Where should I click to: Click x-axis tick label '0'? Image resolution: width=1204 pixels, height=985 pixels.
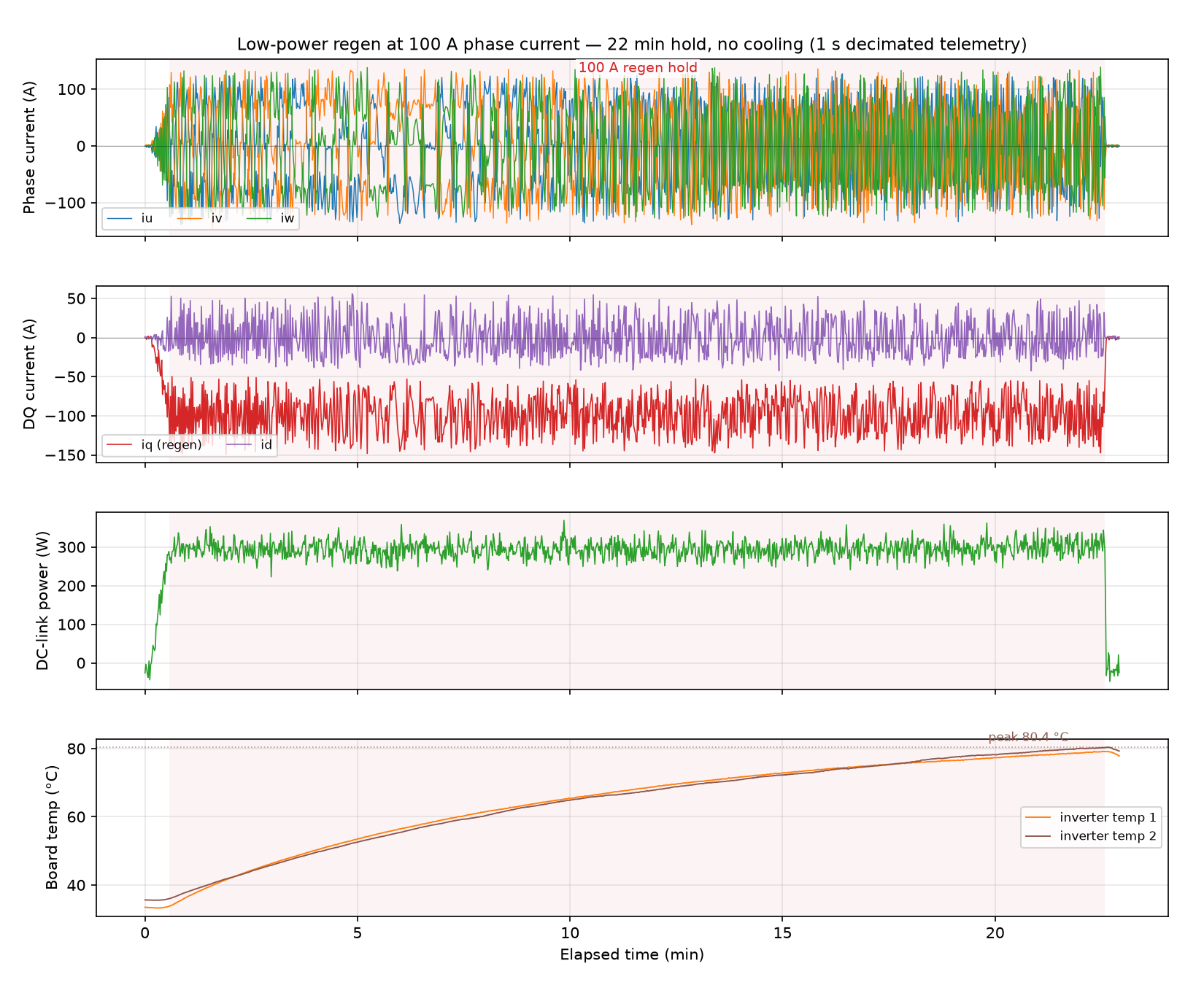click(x=144, y=932)
